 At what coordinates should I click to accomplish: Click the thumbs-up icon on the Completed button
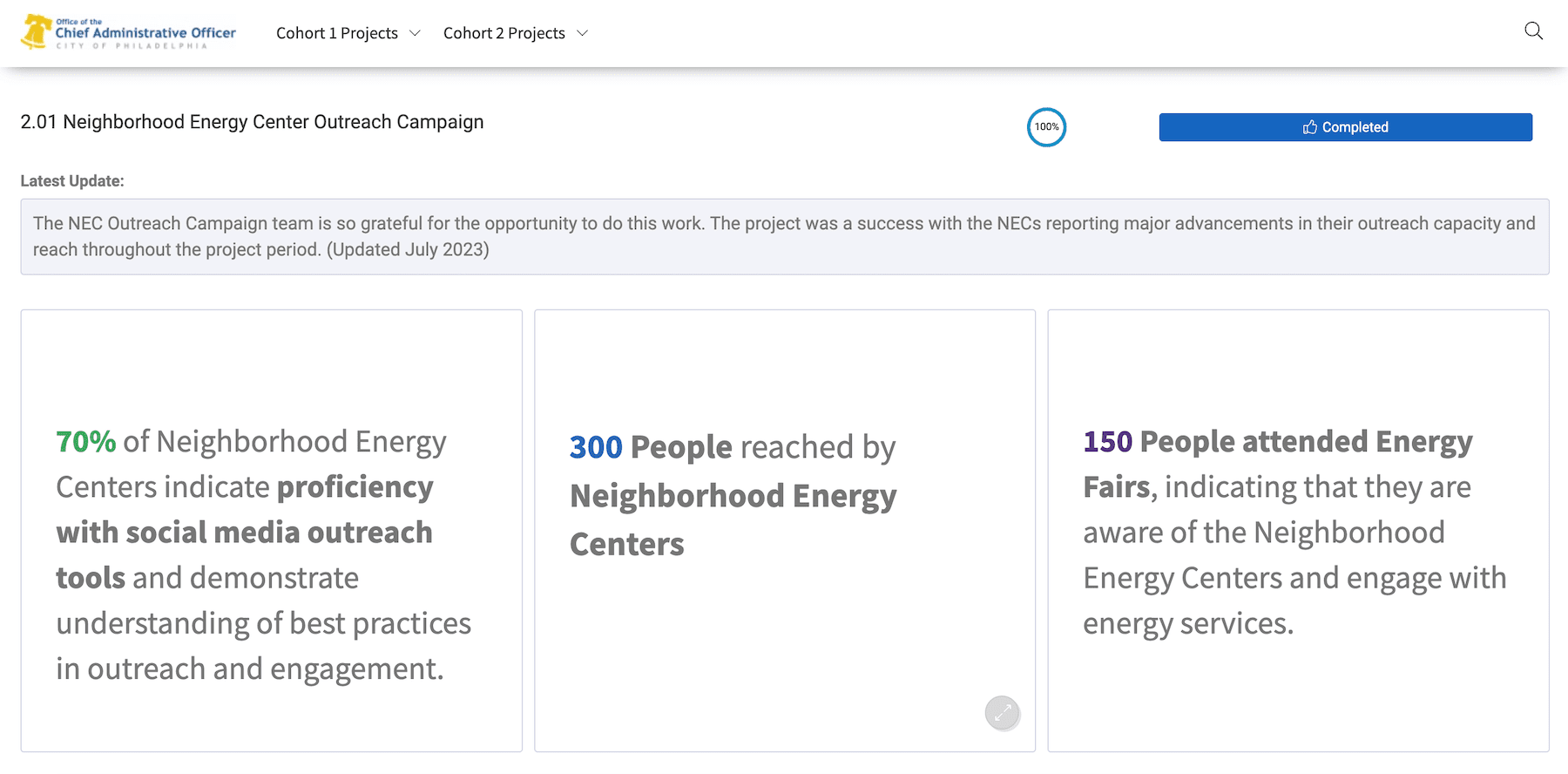(x=1309, y=127)
